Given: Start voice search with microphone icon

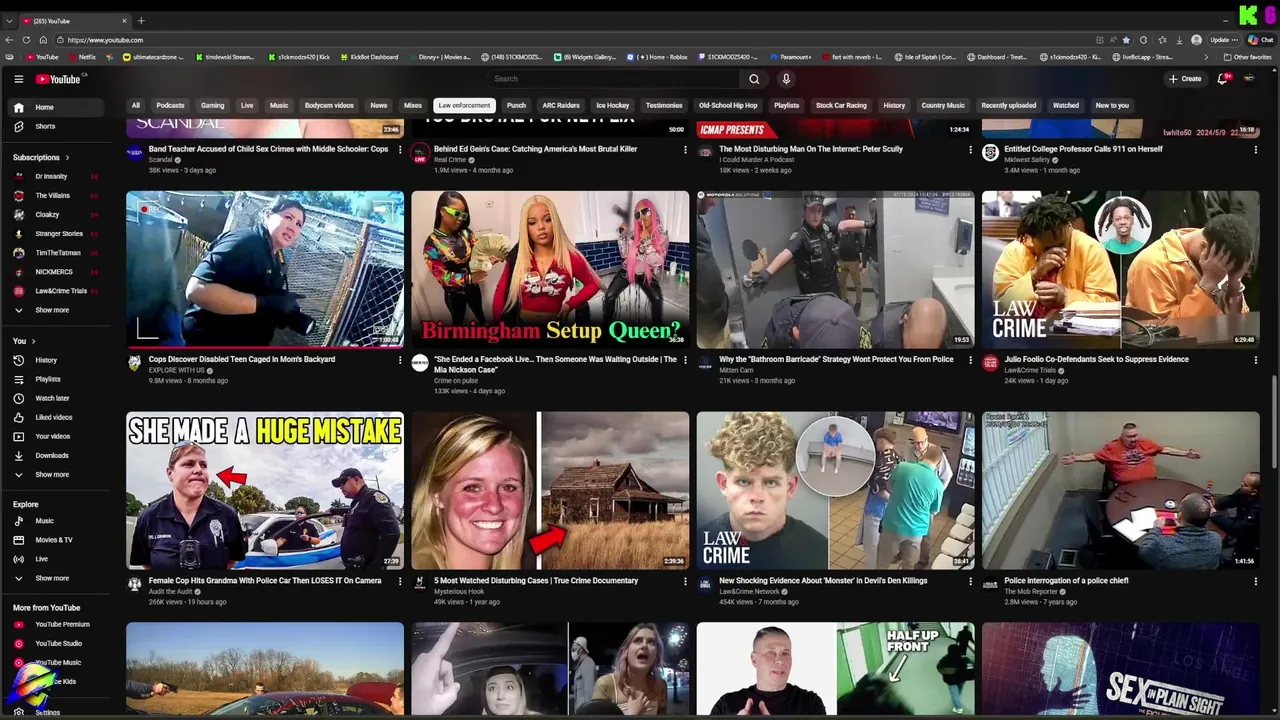Looking at the screenshot, I should coord(786,79).
